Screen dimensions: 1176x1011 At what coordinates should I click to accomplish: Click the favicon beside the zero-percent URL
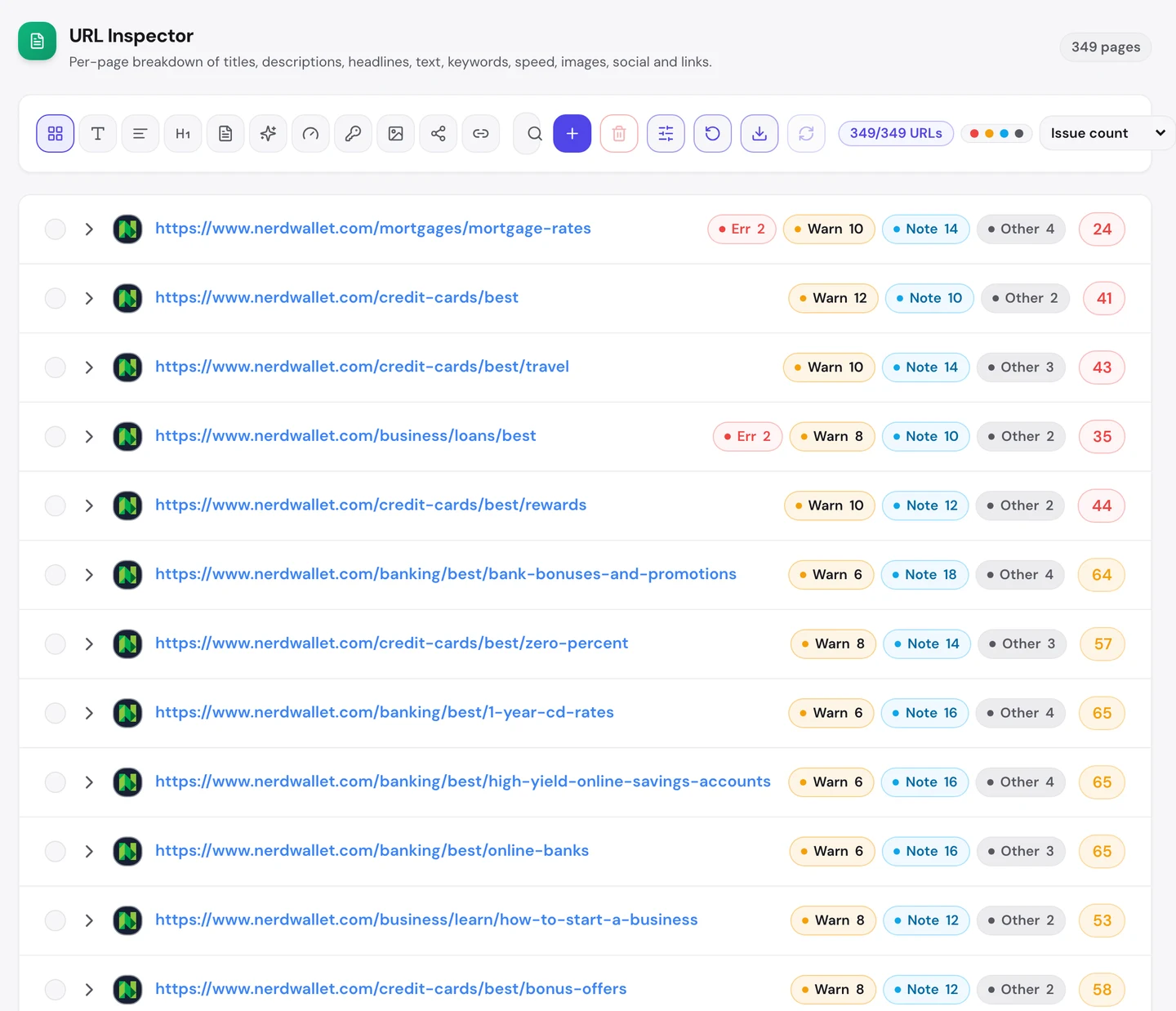(x=127, y=644)
